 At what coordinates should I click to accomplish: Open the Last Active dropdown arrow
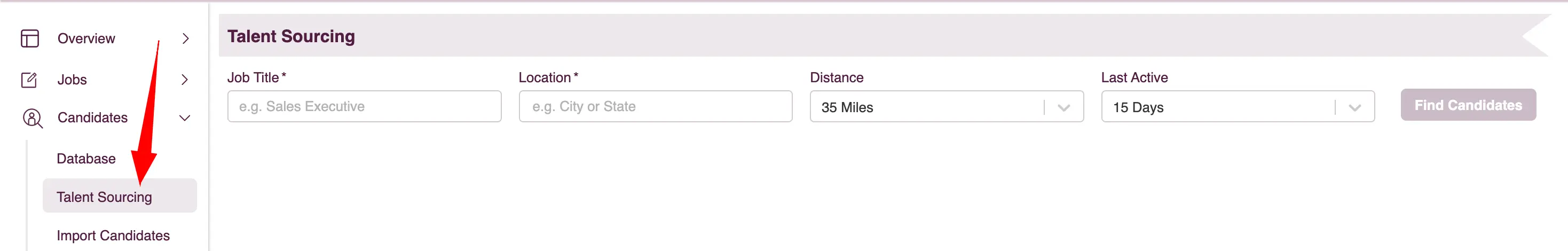(x=1354, y=107)
